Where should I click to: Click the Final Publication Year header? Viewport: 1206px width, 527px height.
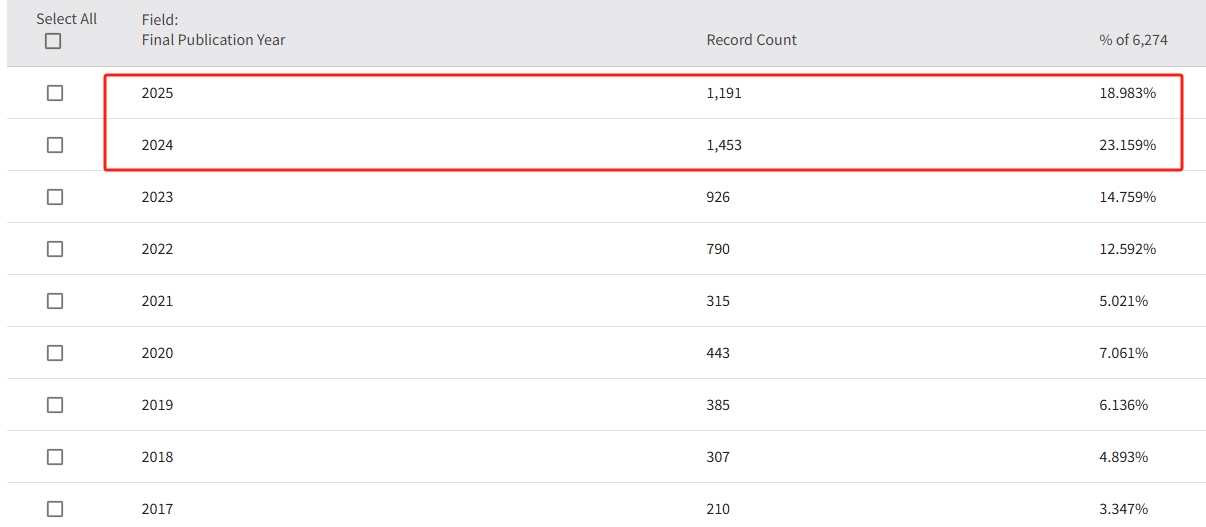[213, 40]
